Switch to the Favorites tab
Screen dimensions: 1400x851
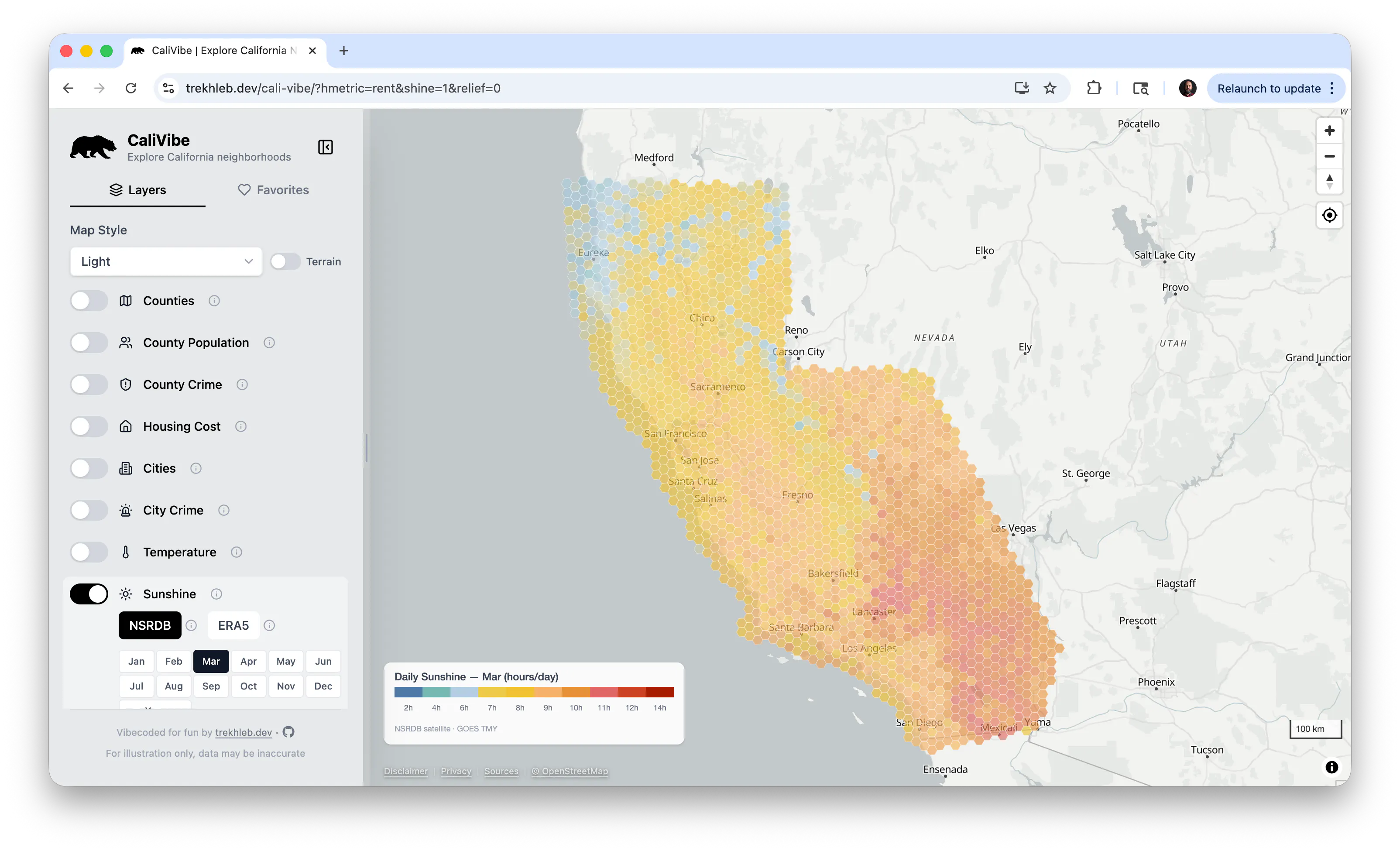pos(273,190)
